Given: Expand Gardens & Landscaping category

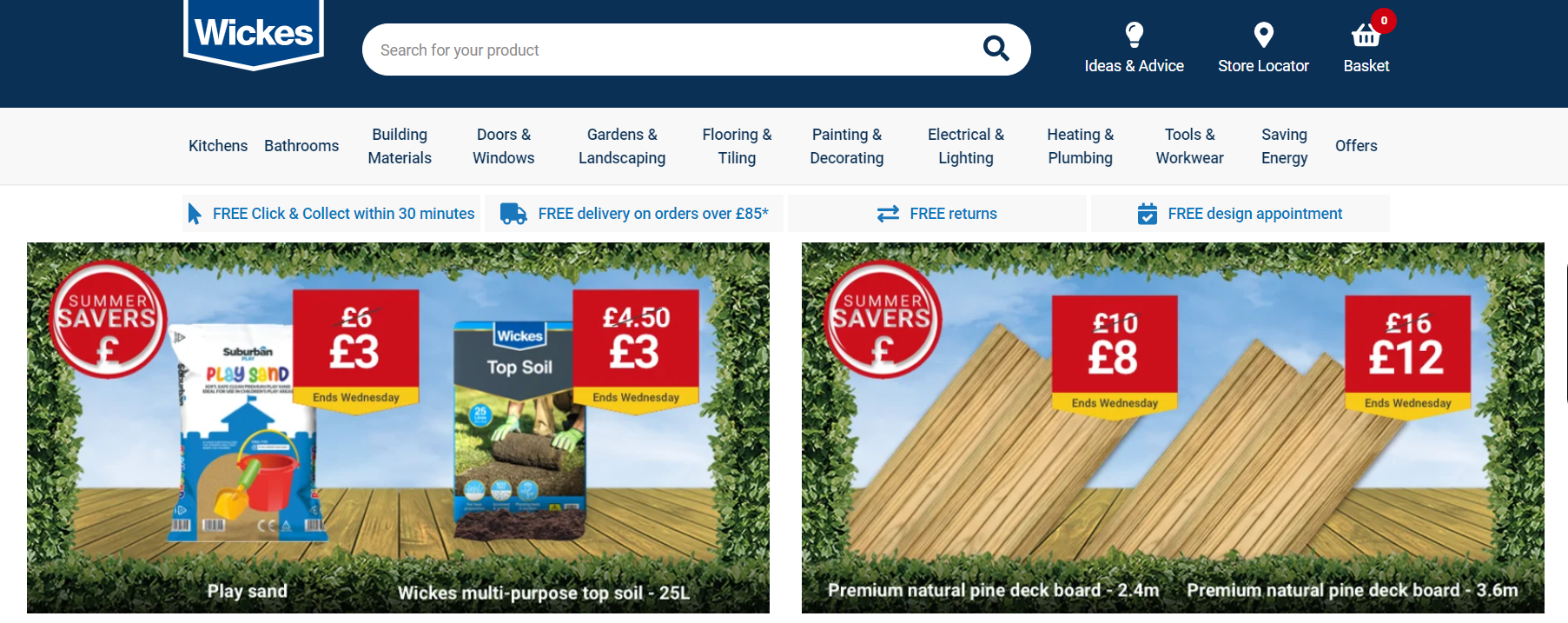Looking at the screenshot, I should point(622,146).
